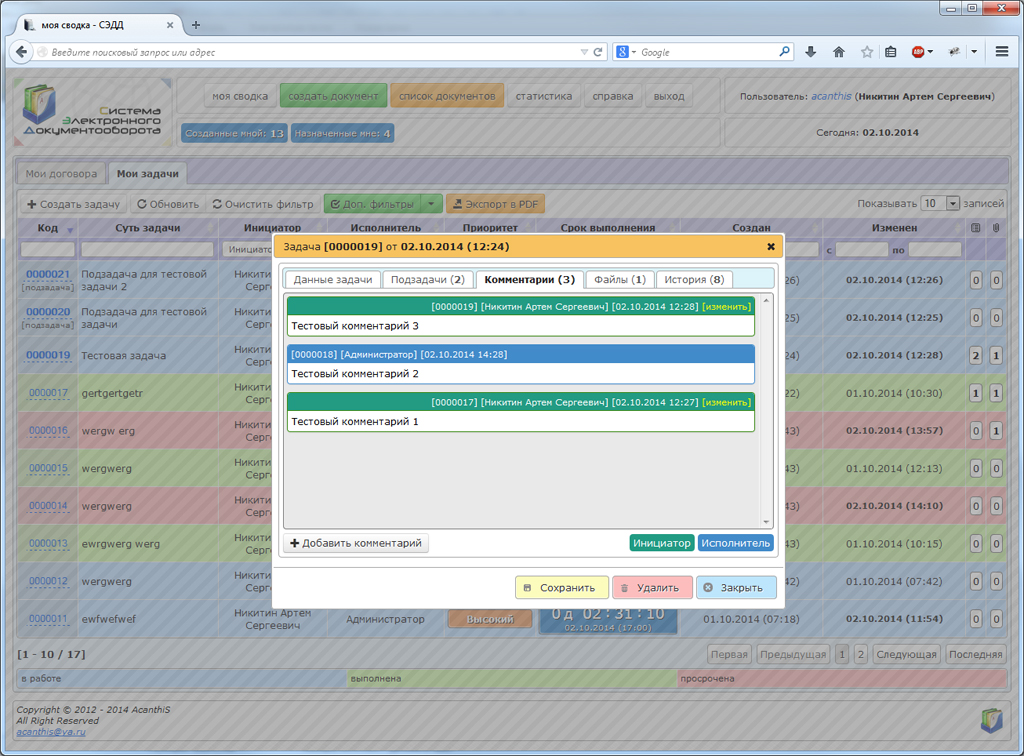Image resolution: width=1024 pixels, height=756 pixels.
Task: Toggle the Исполнитель comment filter
Action: (736, 543)
